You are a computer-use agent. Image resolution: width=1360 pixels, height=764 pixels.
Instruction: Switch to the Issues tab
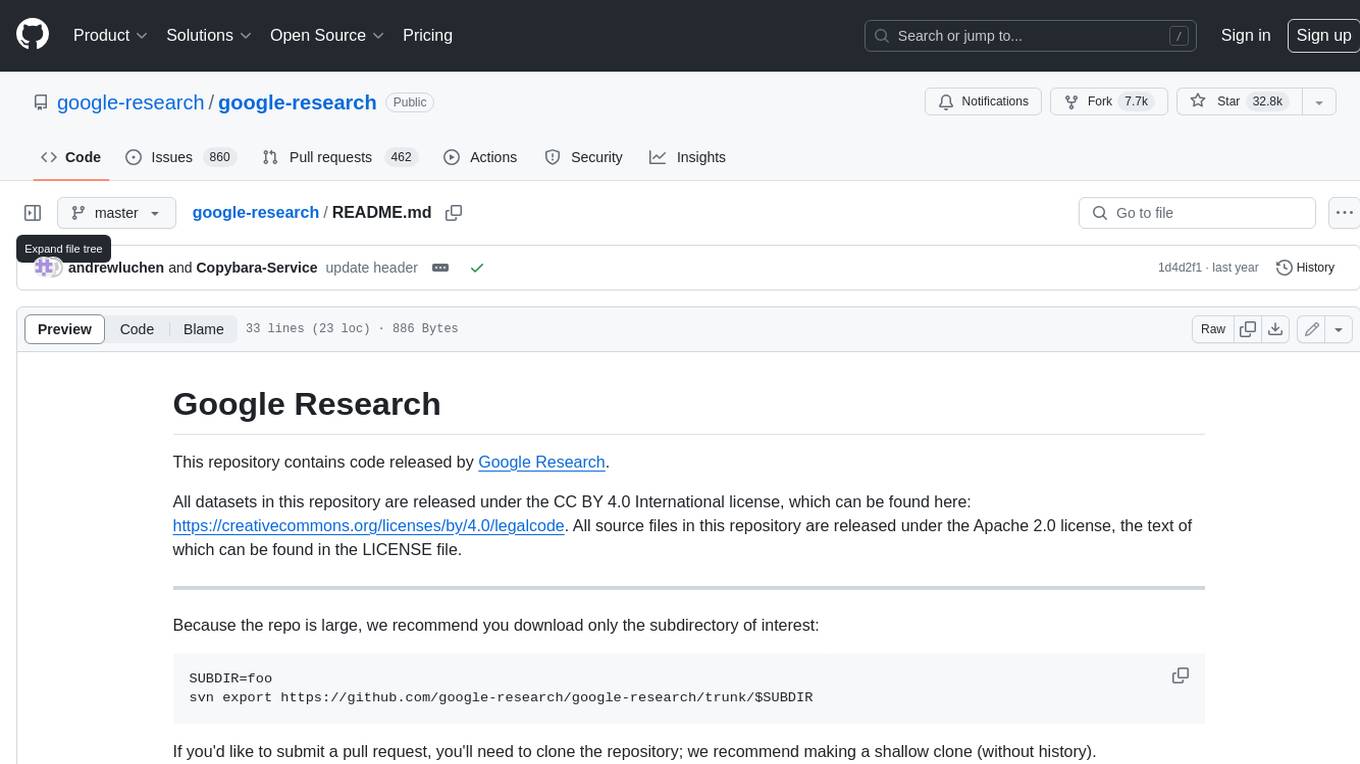pos(180,157)
